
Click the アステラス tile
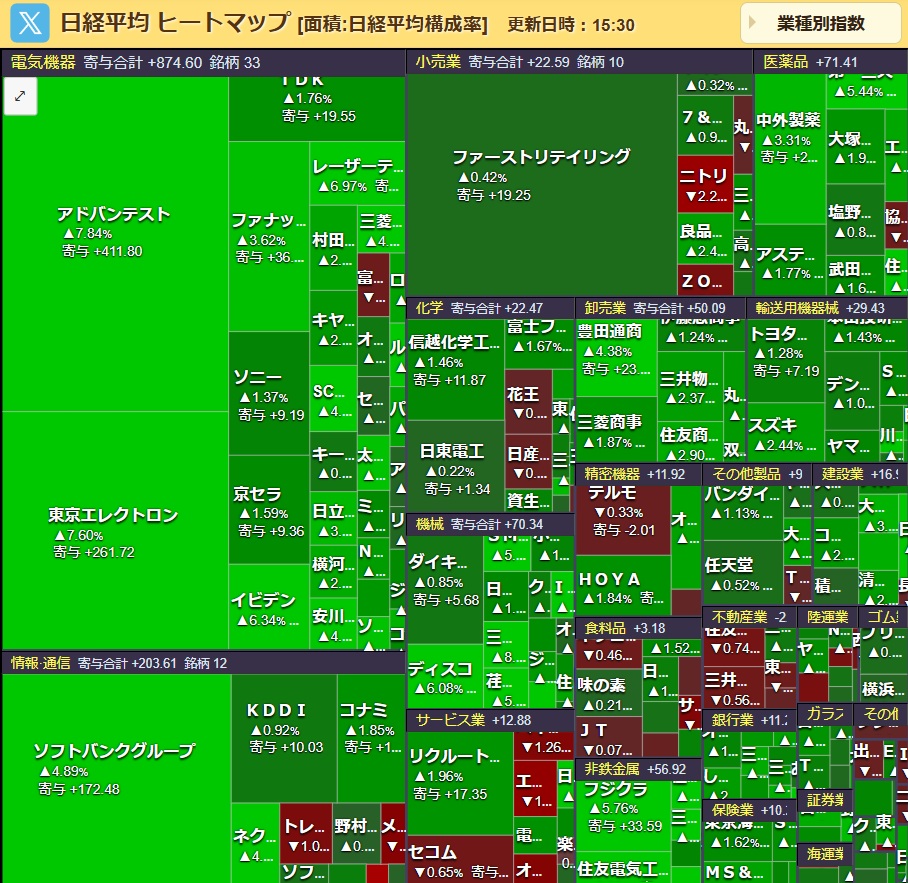coord(790,260)
